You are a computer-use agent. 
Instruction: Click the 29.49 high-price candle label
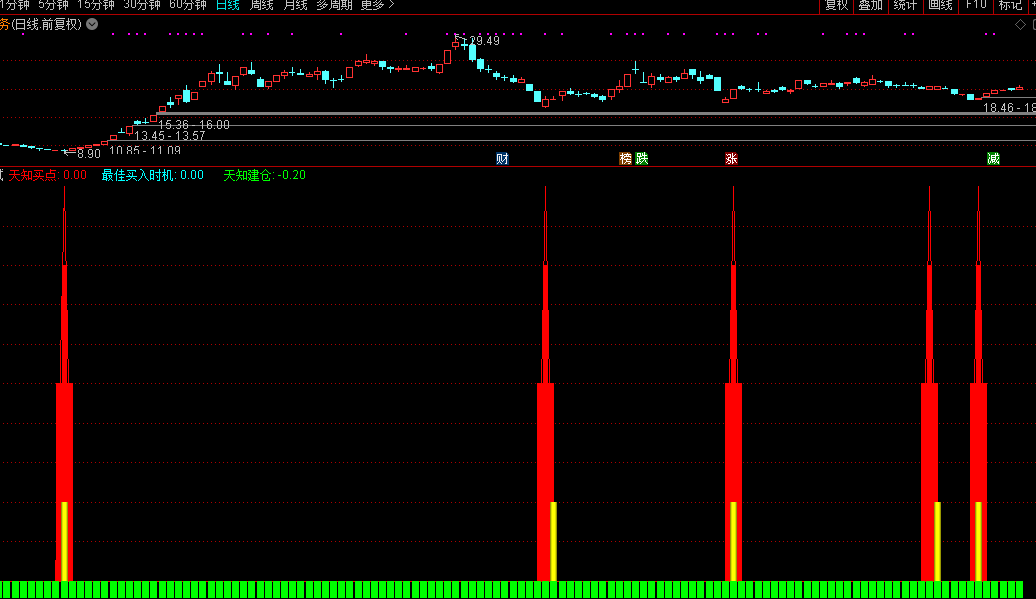click(x=480, y=41)
